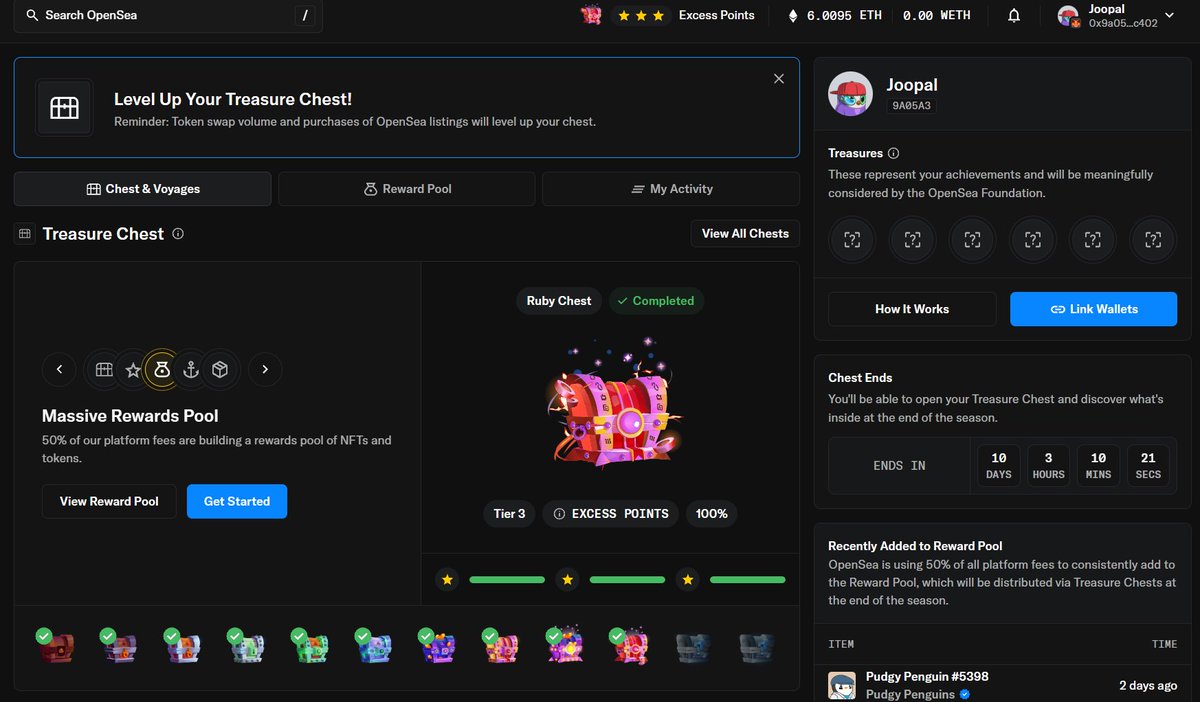The width and height of the screenshot is (1200, 702).
Task: Click the How It Works button
Action: click(x=912, y=309)
